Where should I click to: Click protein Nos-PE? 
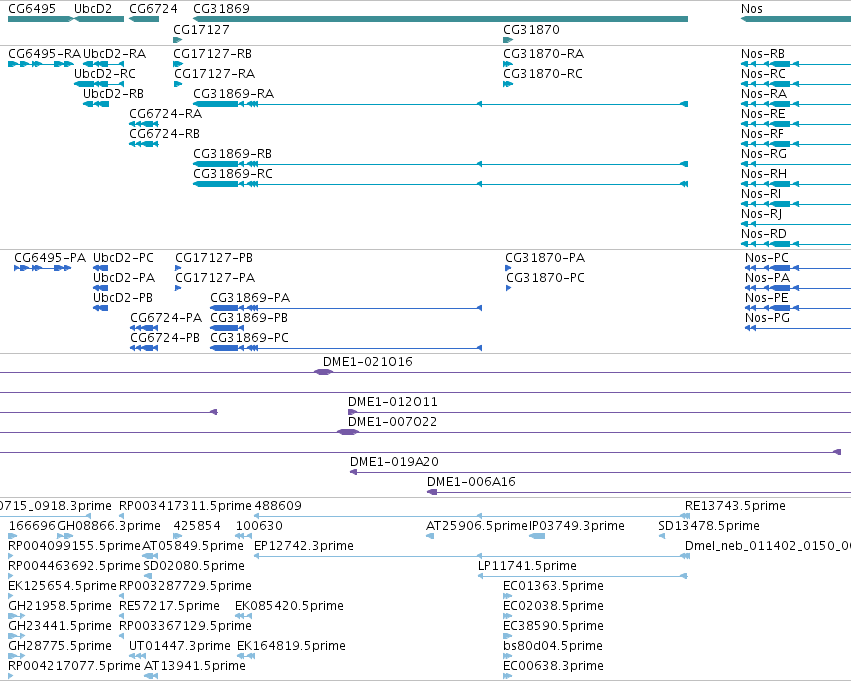point(767,298)
